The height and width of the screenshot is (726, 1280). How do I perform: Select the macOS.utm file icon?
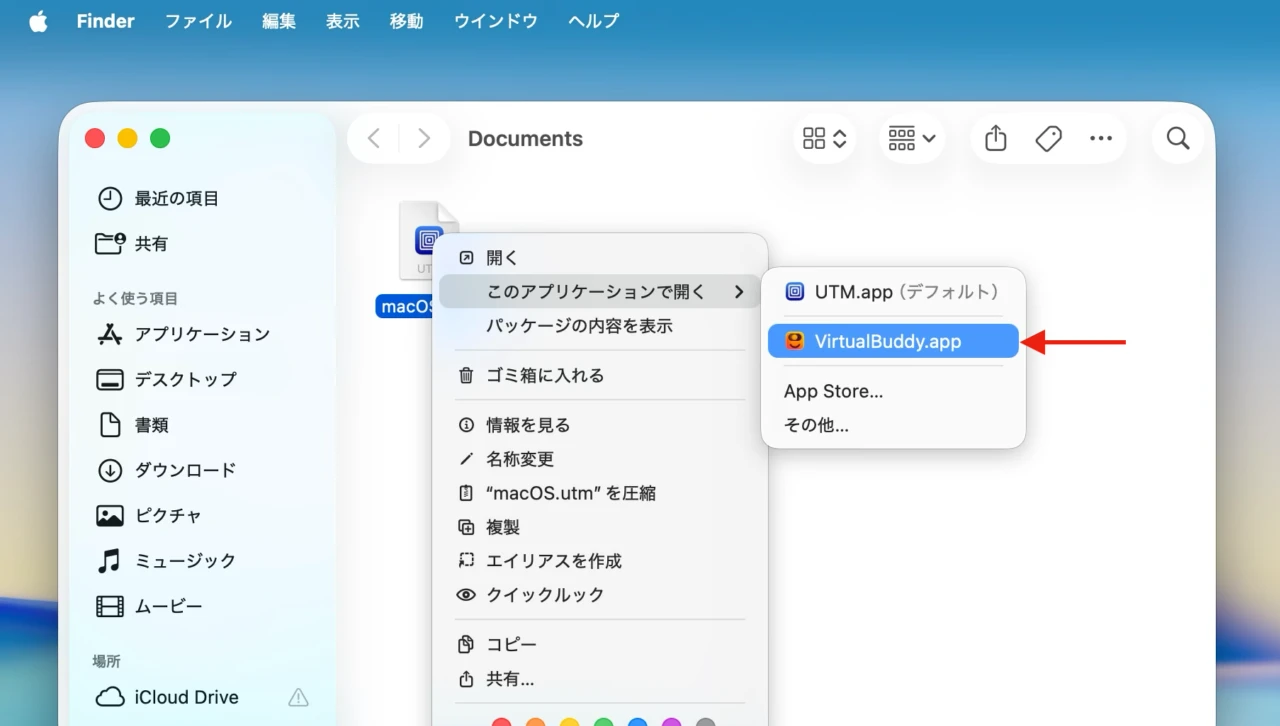tap(427, 241)
